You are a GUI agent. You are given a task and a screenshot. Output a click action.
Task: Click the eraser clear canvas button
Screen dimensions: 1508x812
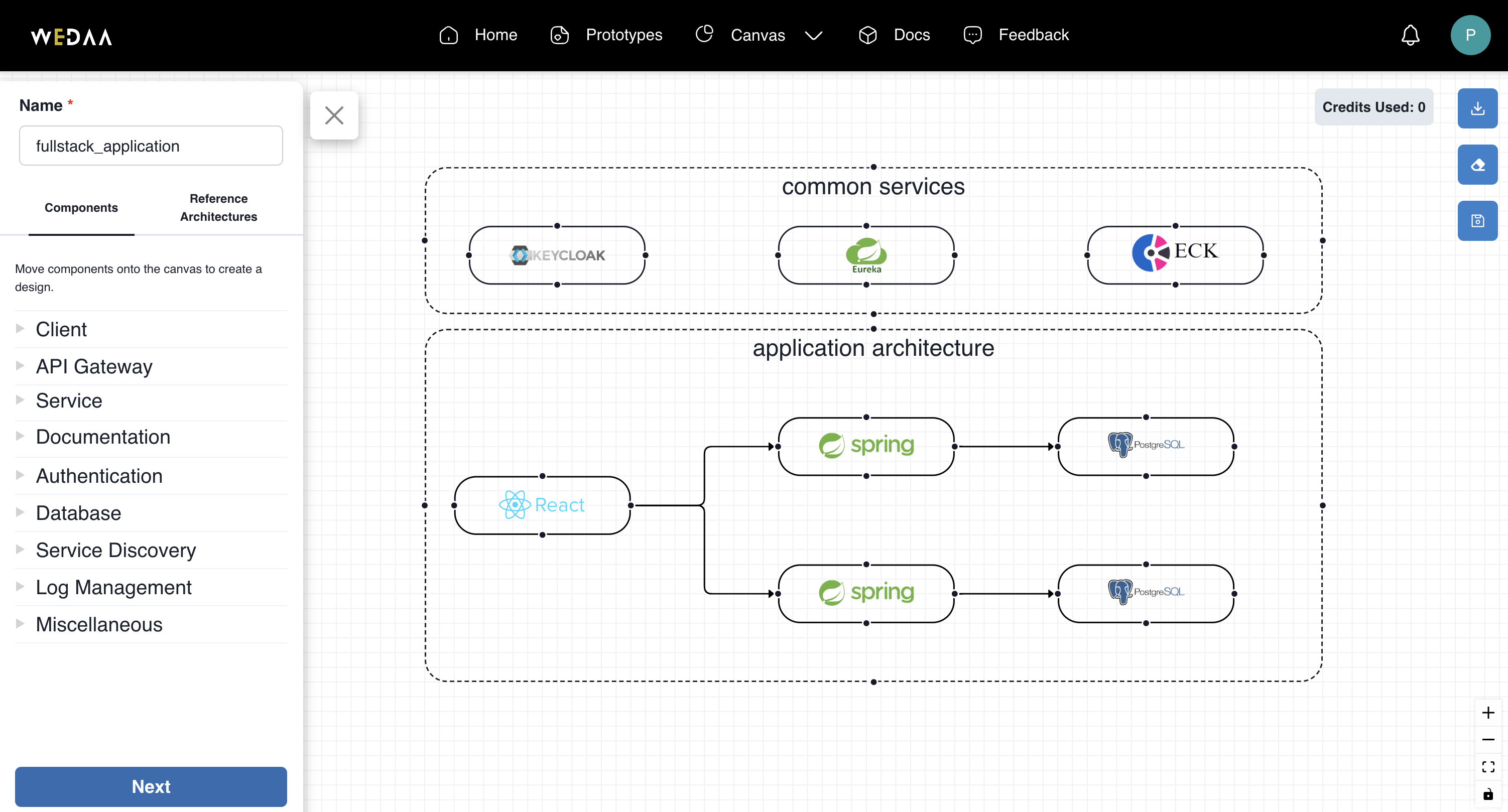1477,165
